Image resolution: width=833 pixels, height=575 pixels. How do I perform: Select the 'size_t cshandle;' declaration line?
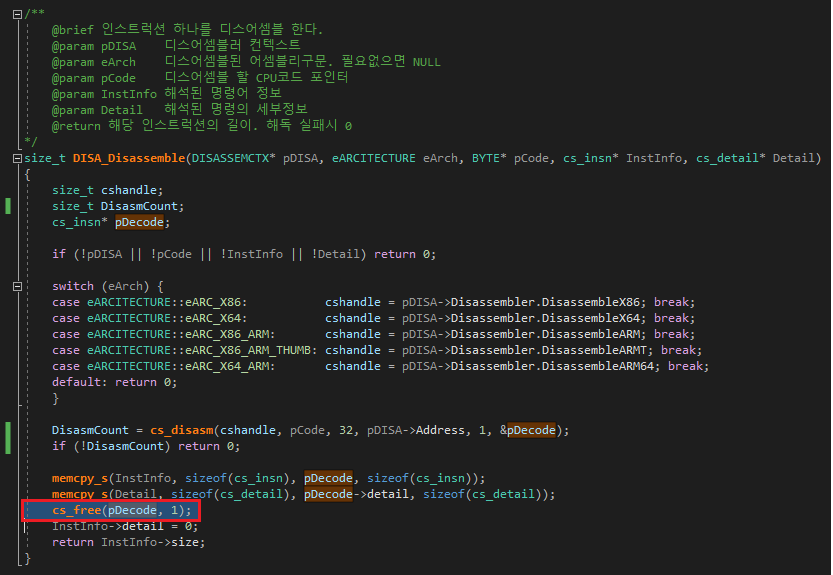point(108,190)
